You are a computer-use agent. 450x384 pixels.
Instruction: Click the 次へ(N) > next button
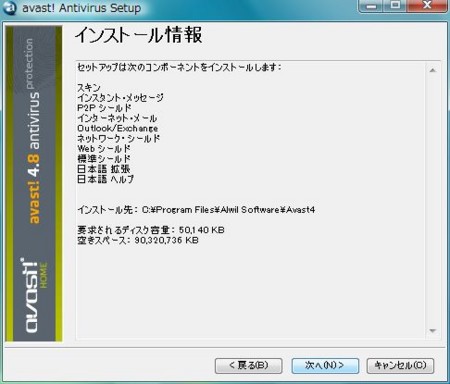click(325, 366)
